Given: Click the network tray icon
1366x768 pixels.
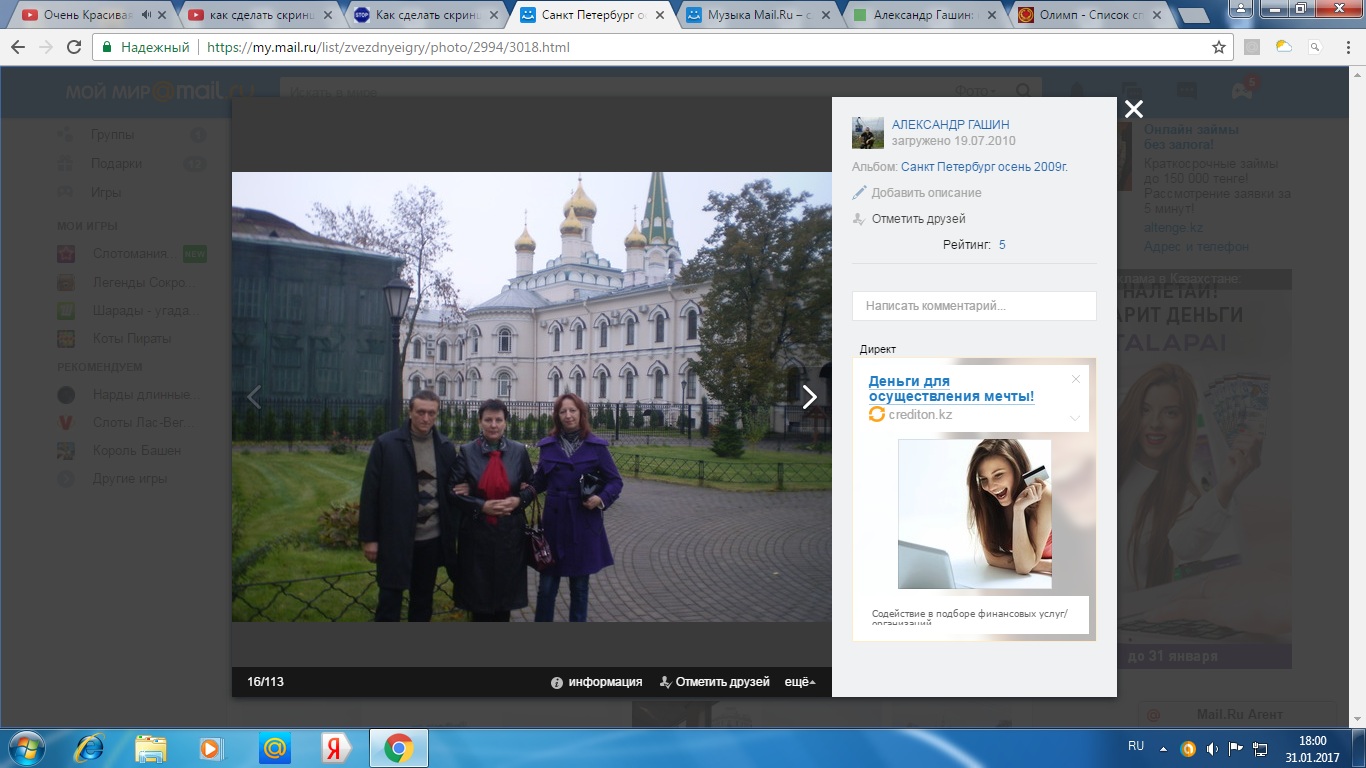Looking at the screenshot, I should click(x=1262, y=748).
